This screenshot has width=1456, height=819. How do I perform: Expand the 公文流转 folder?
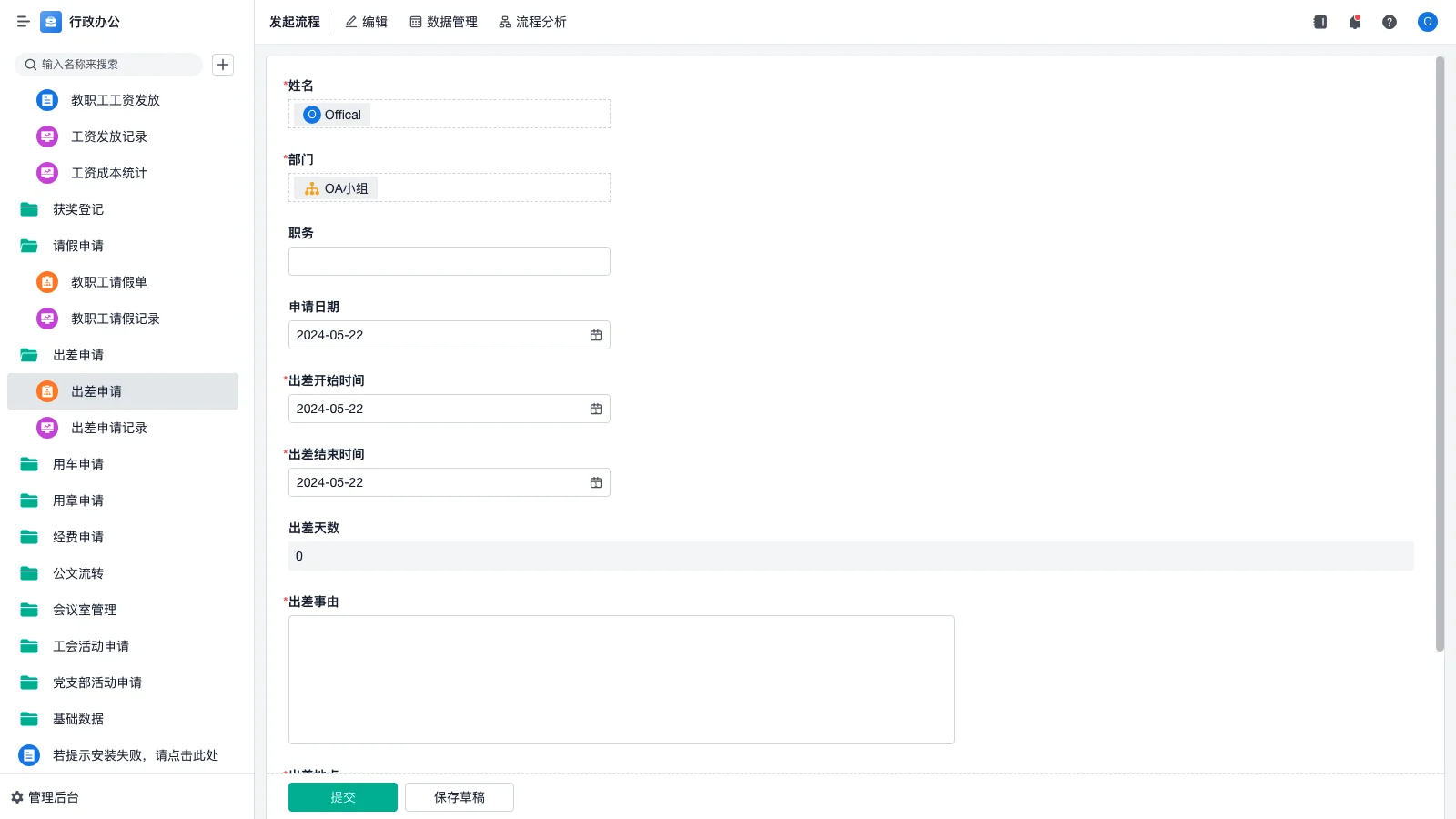point(123,573)
